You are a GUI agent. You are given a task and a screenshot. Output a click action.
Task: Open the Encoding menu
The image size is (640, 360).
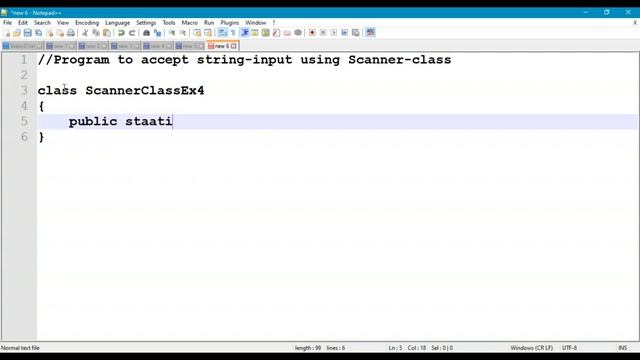(87, 23)
